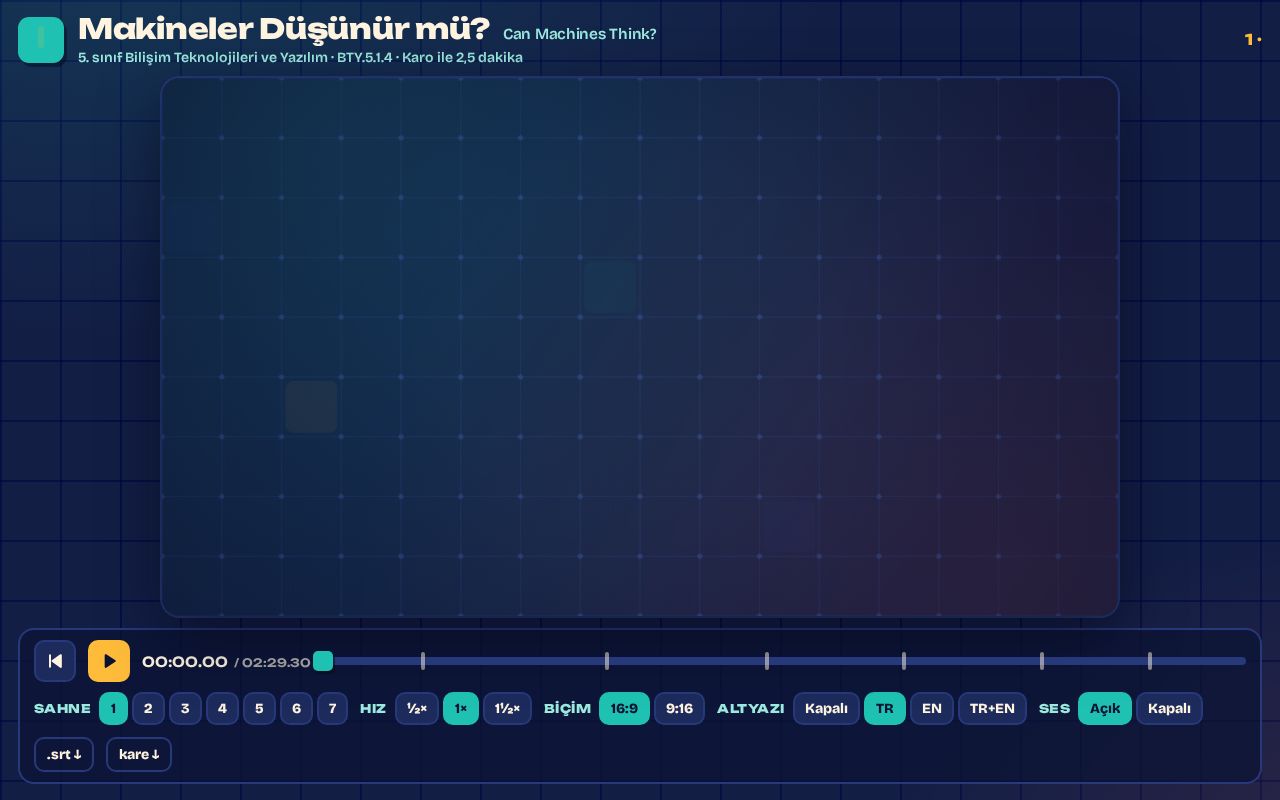The image size is (1280, 800).
Task: Click the last scene marker on the timeline
Action: tap(1150, 661)
